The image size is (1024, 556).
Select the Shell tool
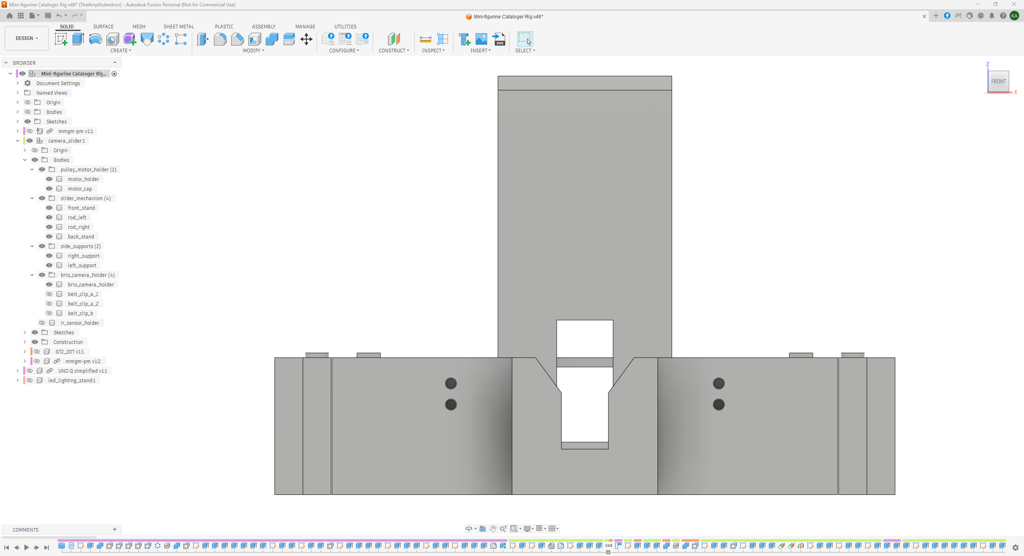(x=255, y=39)
